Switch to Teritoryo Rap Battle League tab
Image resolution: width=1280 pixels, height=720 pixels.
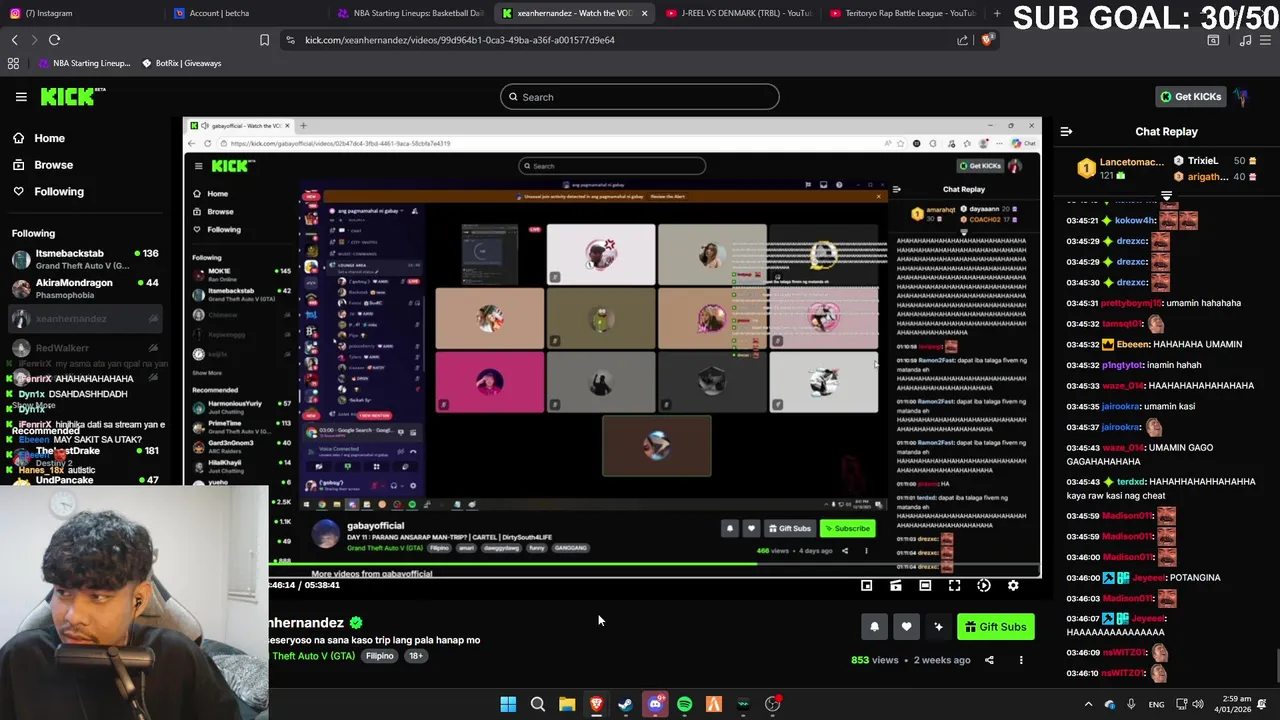[905, 13]
